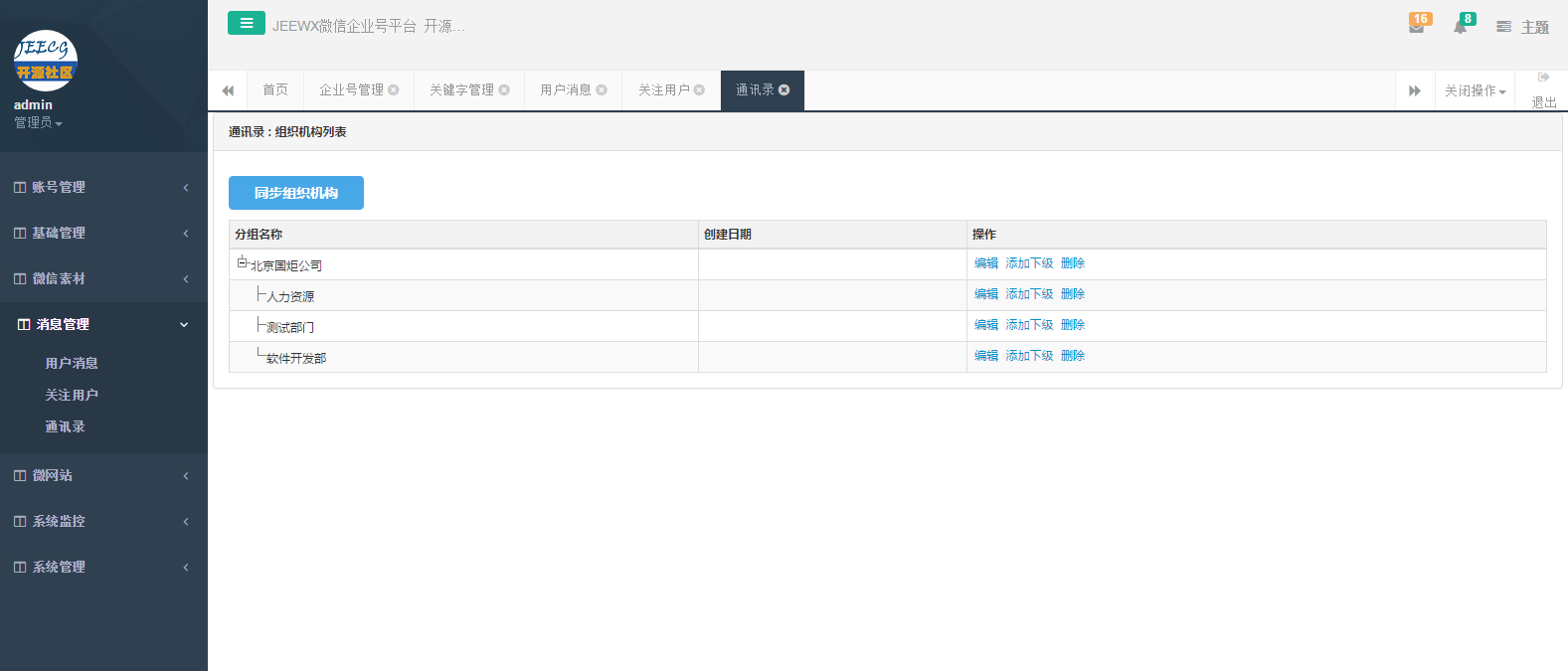Open the 关闭操作 dropdown
Image resolution: width=1568 pixels, height=671 pixels.
pyautogui.click(x=1475, y=90)
